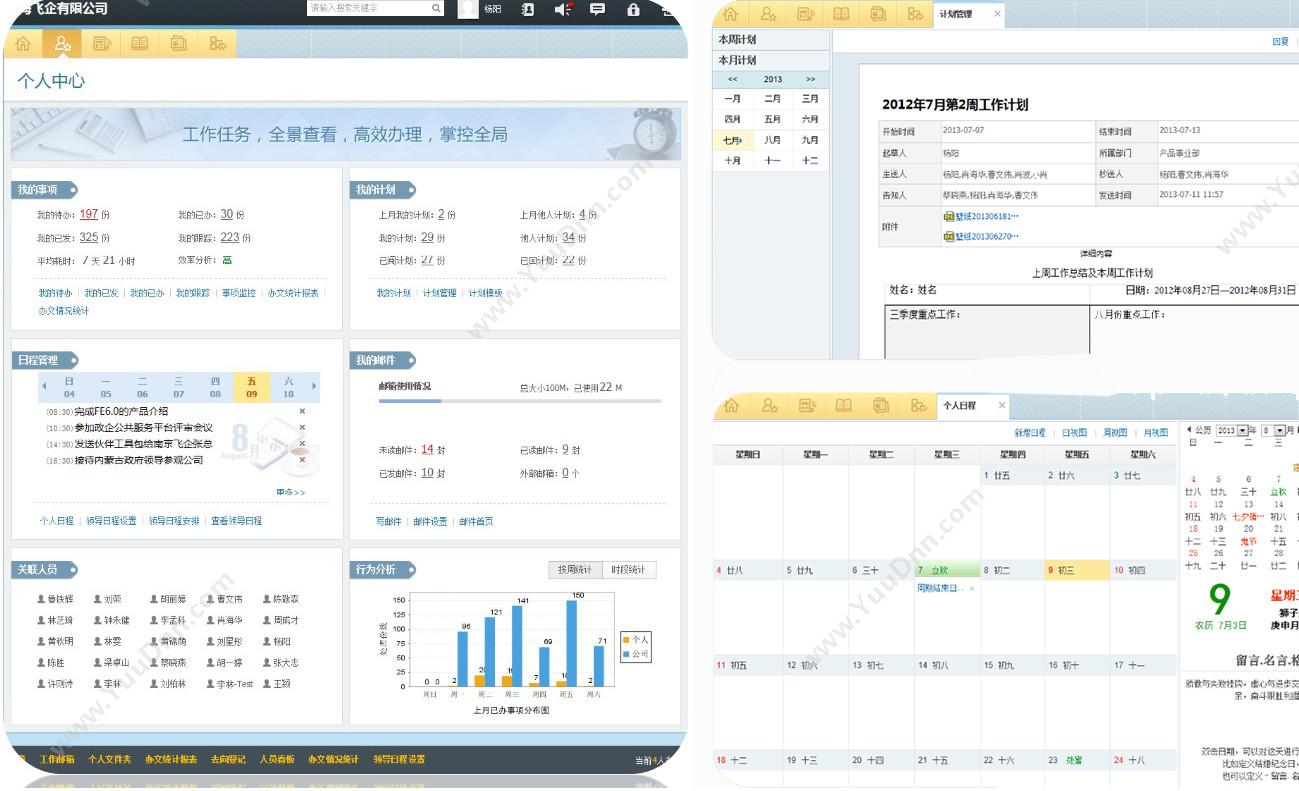Open attachment 壁纸201306270 in plan window
Image resolution: width=1299 pixels, height=791 pixels.
[x=981, y=236]
